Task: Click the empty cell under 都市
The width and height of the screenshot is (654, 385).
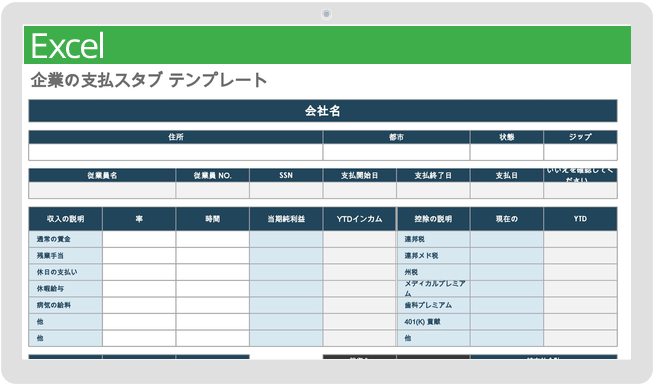Action: [396, 152]
